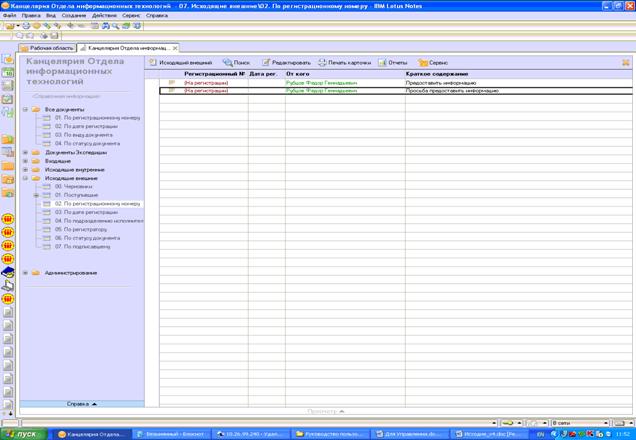Click the Справка bar at panel bottom
This screenshot has width=636, height=440.
tap(82, 404)
